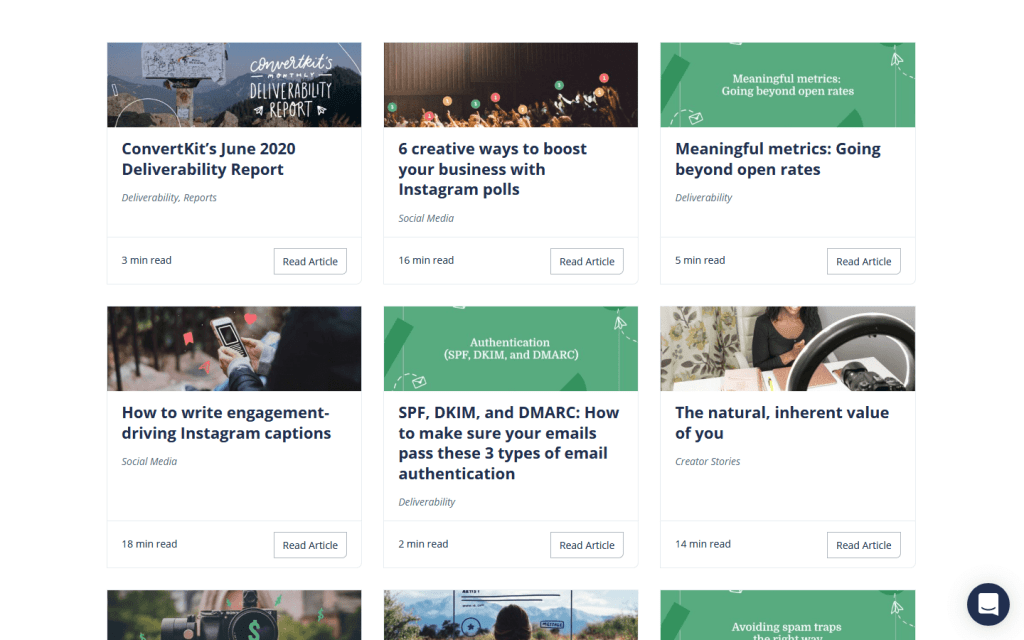Viewport: 1024px width, 640px height.
Task: Click the Deliverability Report mailbox thumbnail
Action: (x=234, y=85)
